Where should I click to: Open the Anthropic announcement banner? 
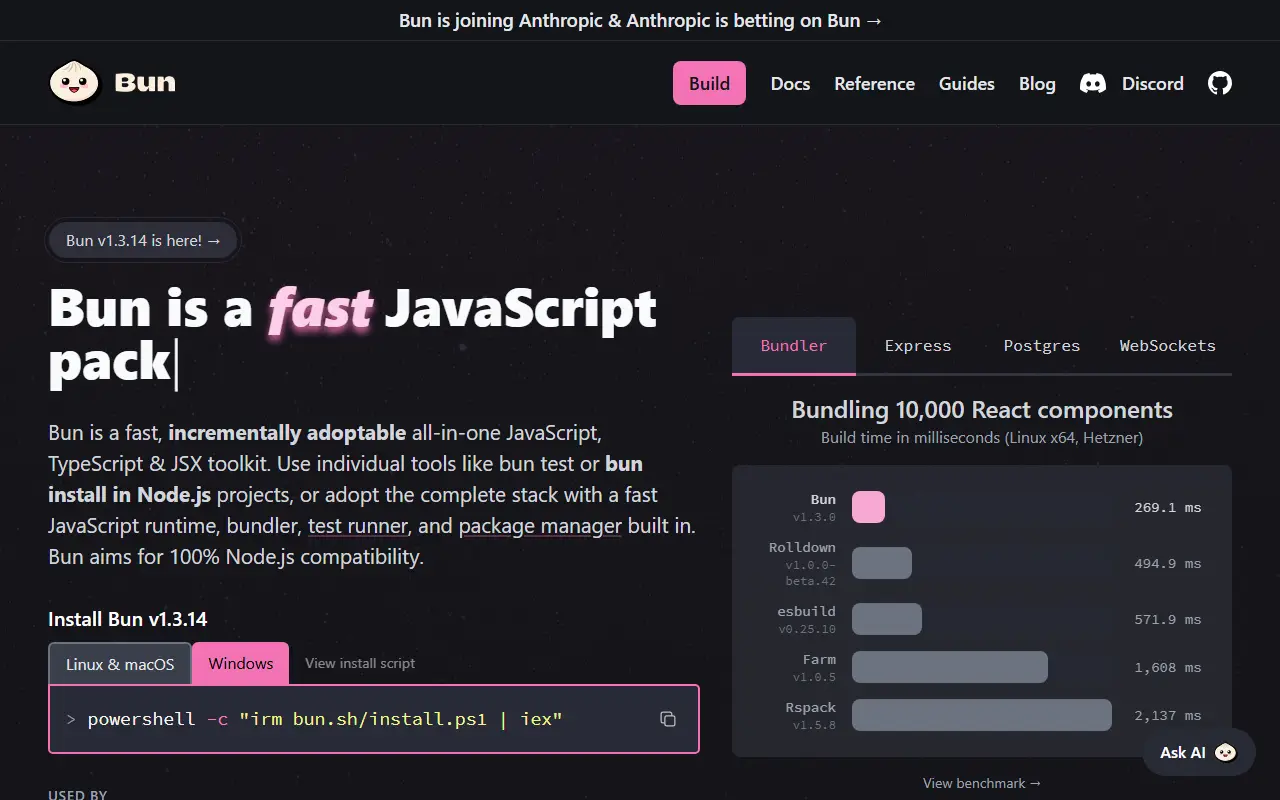pos(640,20)
